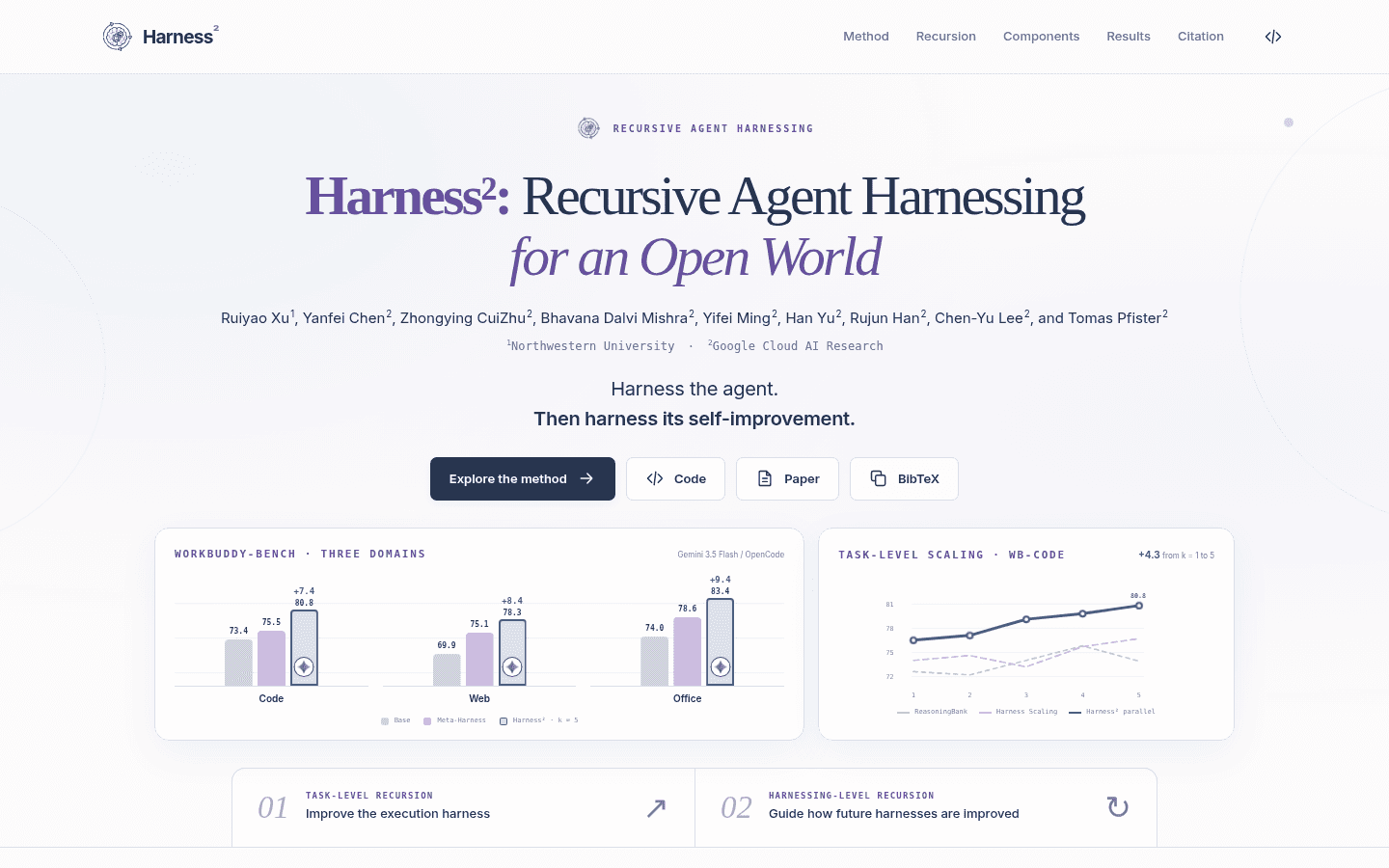Navigate to Results section
The image size is (1389, 868).
tap(1129, 37)
